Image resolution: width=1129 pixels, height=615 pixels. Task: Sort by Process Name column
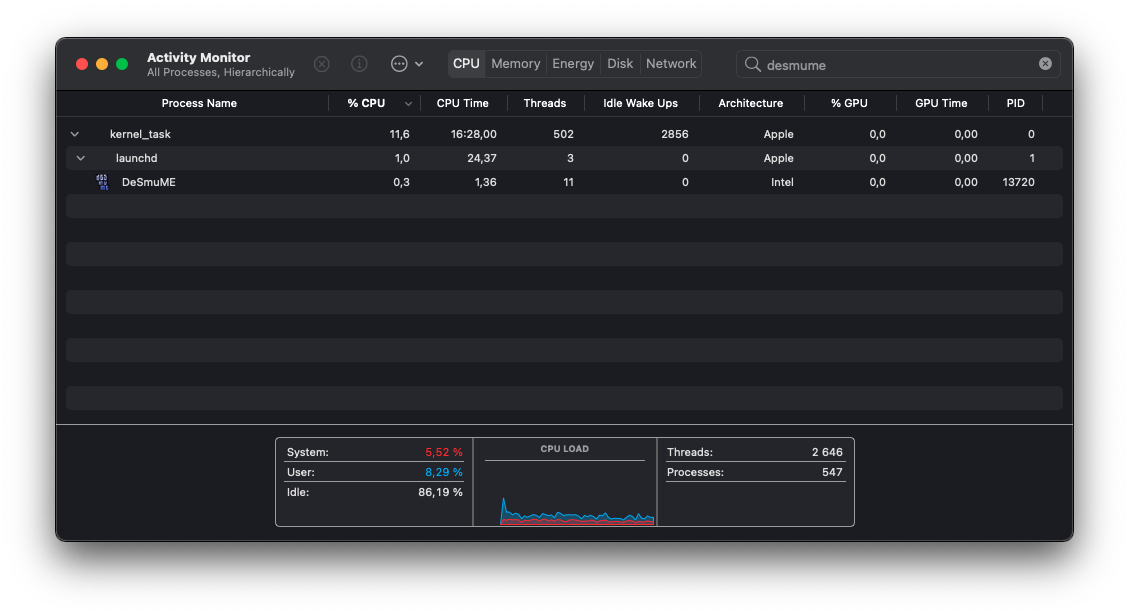[199, 104]
